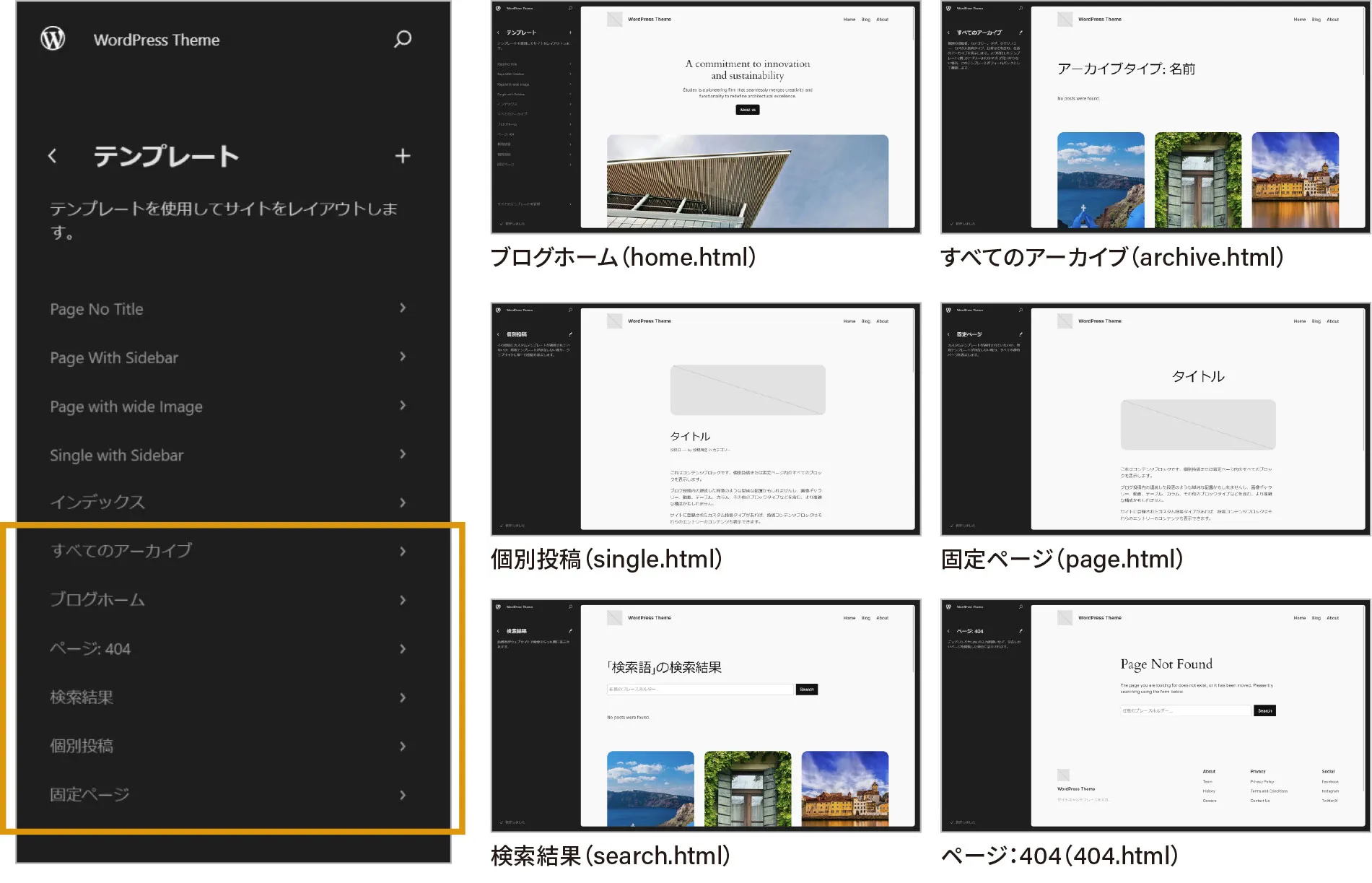The image size is (1372, 883).
Task: Click the chevron next to ブログホーム
Action: [x=403, y=600]
